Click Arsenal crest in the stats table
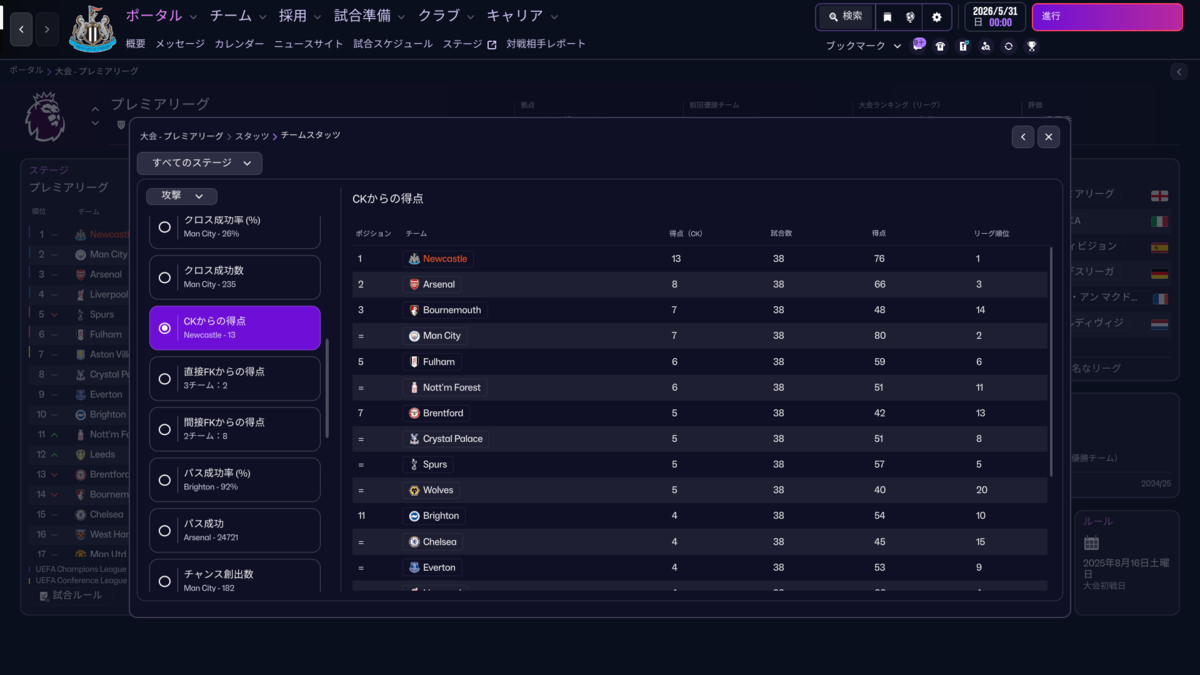This screenshot has height=675, width=1200. pos(414,284)
